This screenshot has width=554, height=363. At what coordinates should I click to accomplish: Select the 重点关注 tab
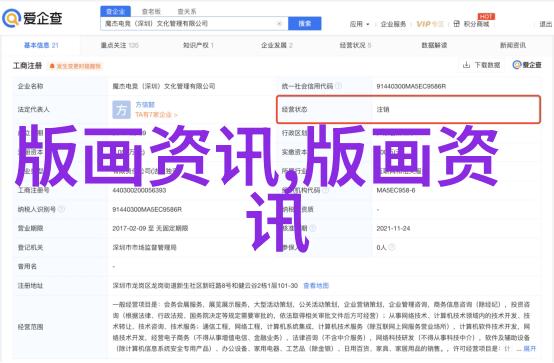pos(120,45)
